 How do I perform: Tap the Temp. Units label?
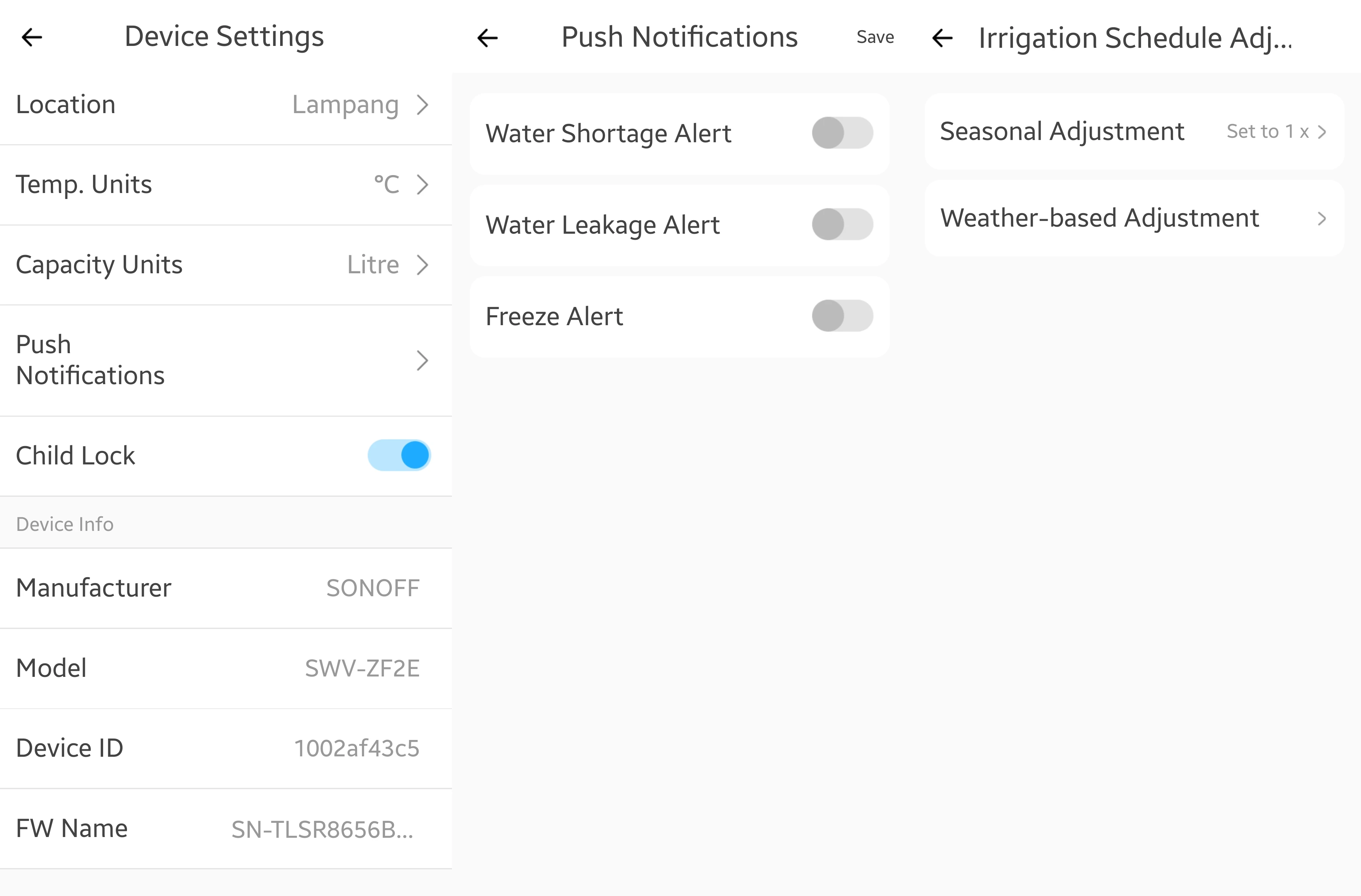point(84,184)
